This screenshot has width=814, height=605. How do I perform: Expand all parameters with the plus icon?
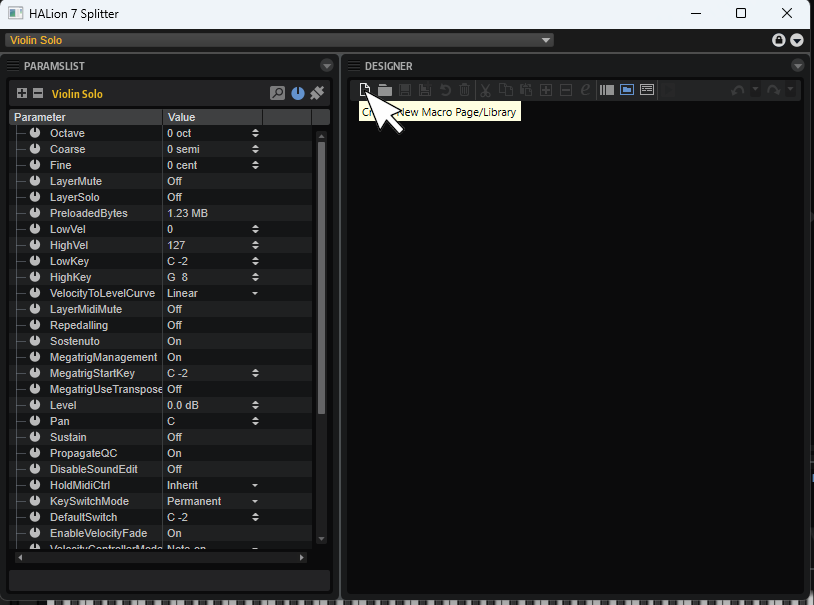point(22,93)
